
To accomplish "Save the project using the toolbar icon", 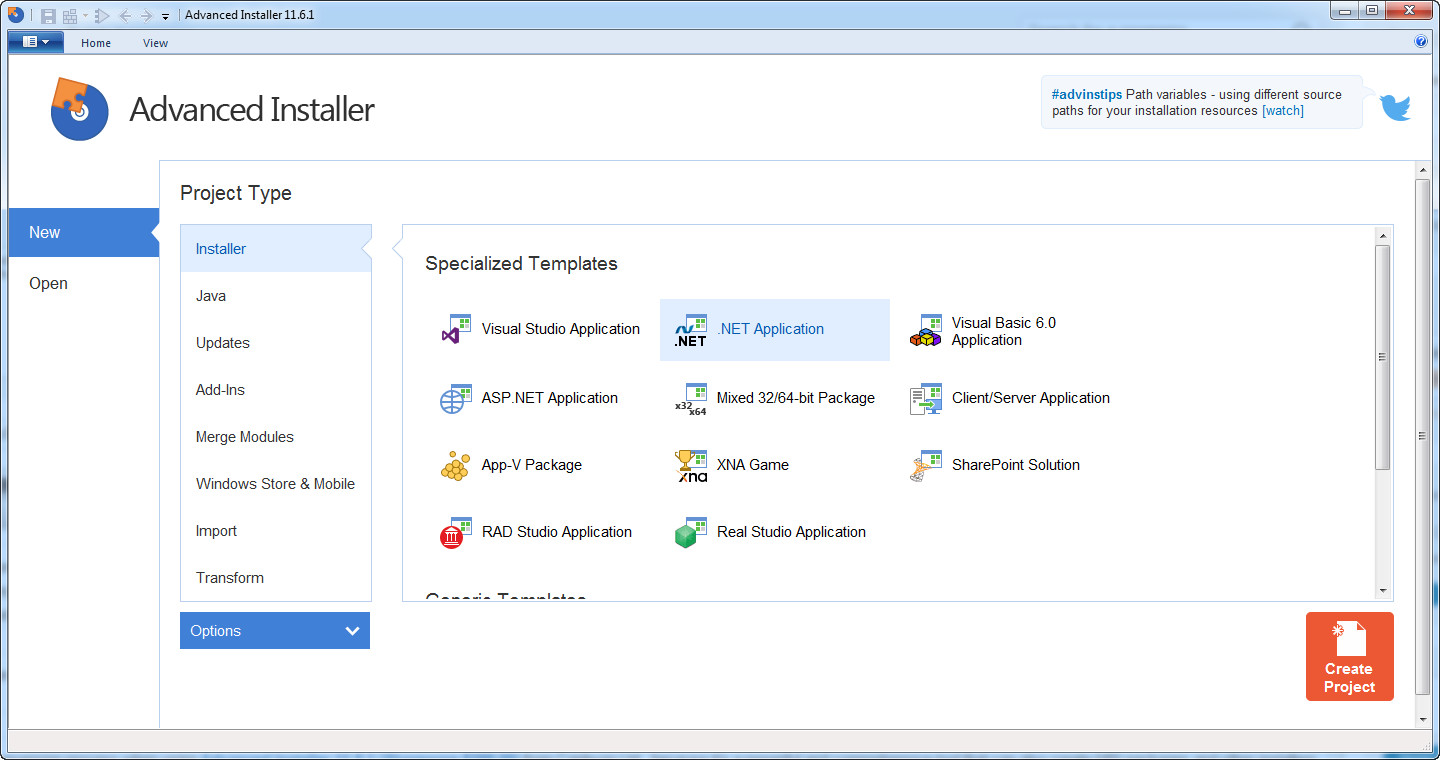I will [x=48, y=15].
